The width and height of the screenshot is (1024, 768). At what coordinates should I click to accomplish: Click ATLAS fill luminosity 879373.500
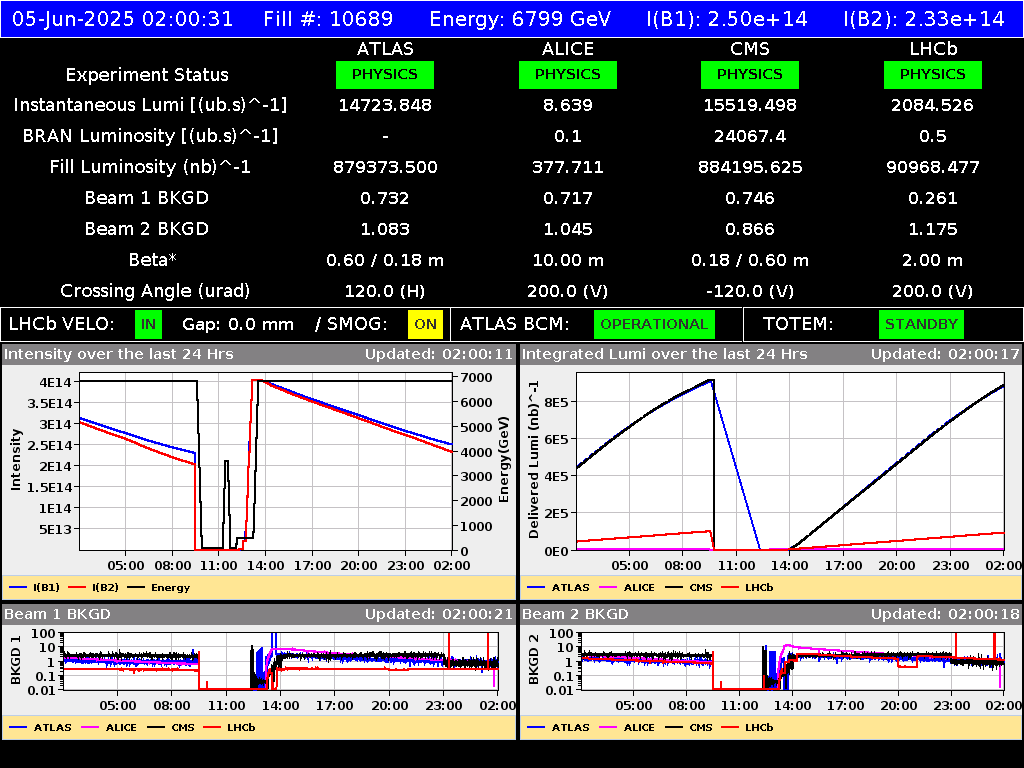[385, 167]
